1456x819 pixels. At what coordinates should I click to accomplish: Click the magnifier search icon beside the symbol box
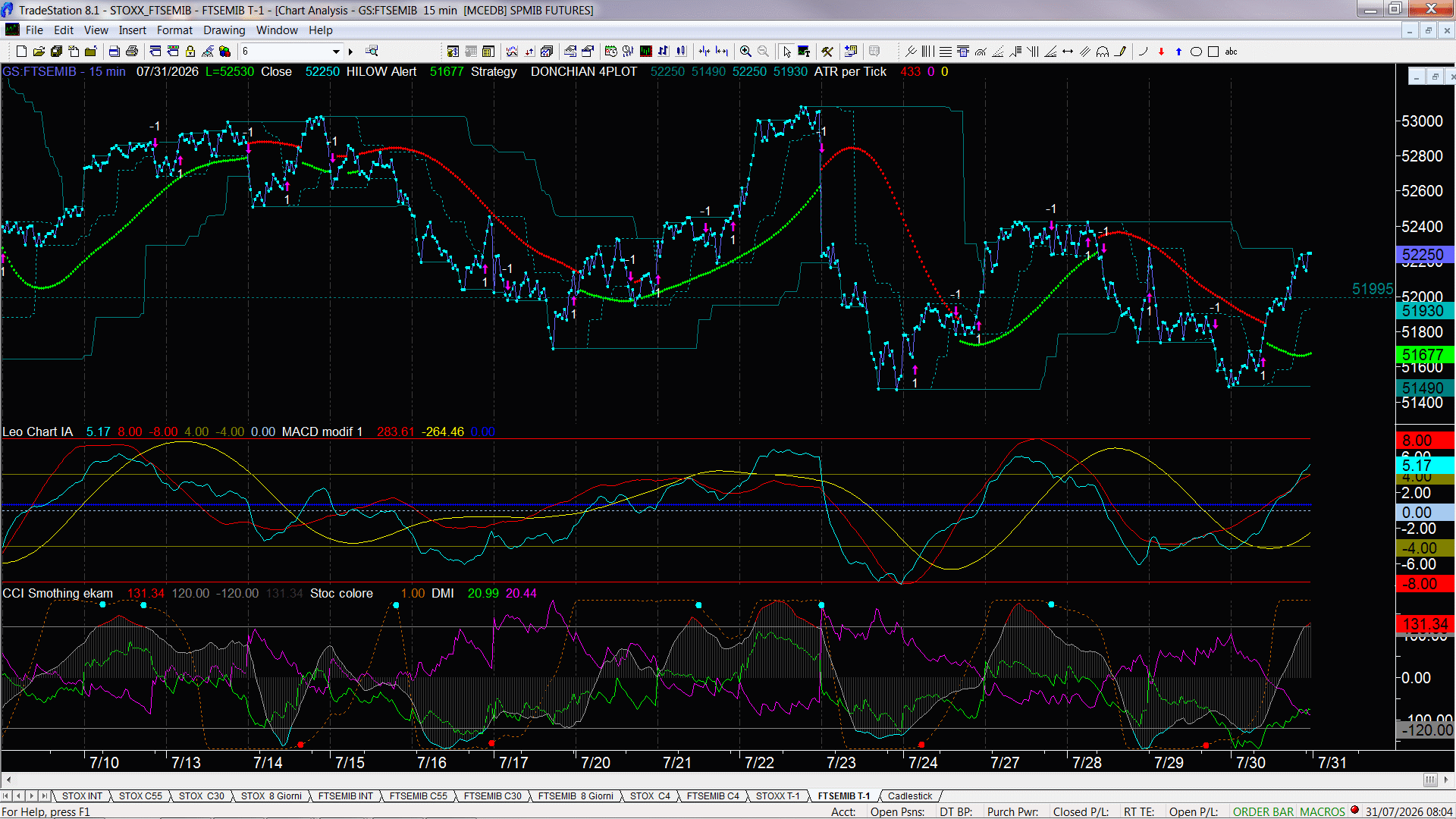(372, 52)
